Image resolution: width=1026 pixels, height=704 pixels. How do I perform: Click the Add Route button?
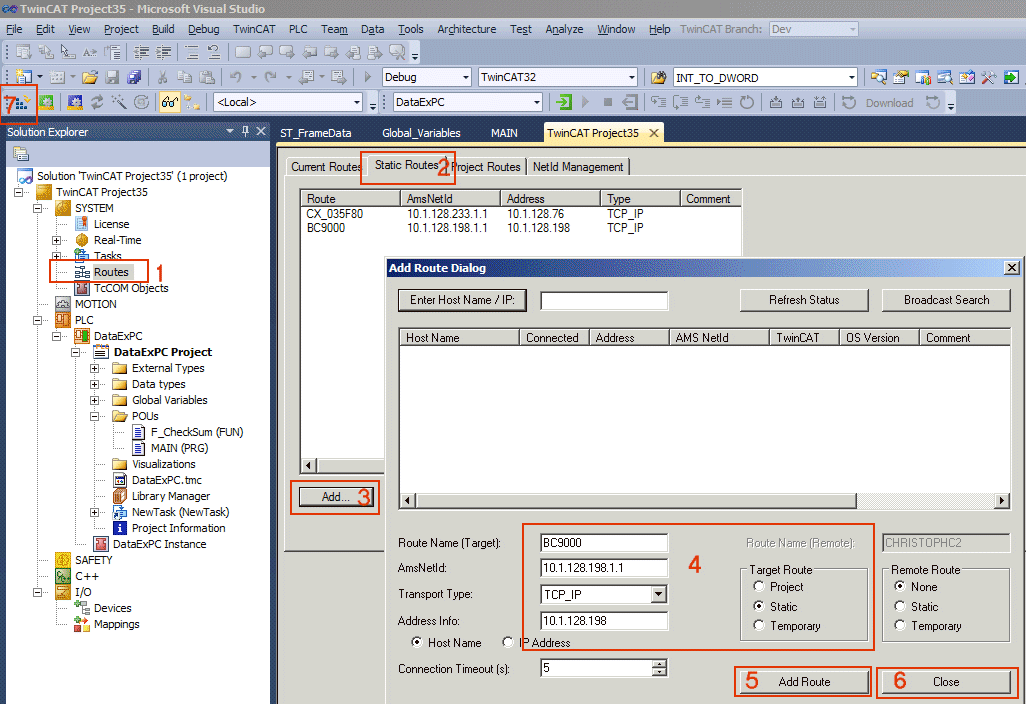(x=804, y=682)
